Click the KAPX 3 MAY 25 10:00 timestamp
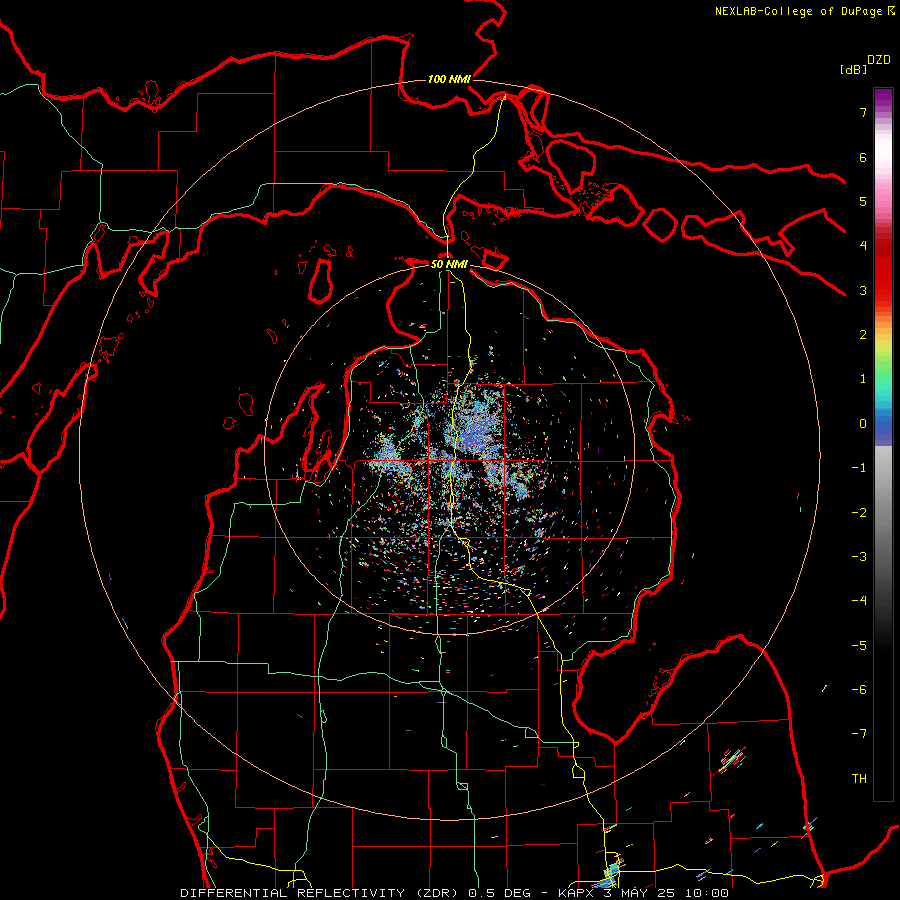Viewport: 900px width, 900px height. [x=643, y=893]
